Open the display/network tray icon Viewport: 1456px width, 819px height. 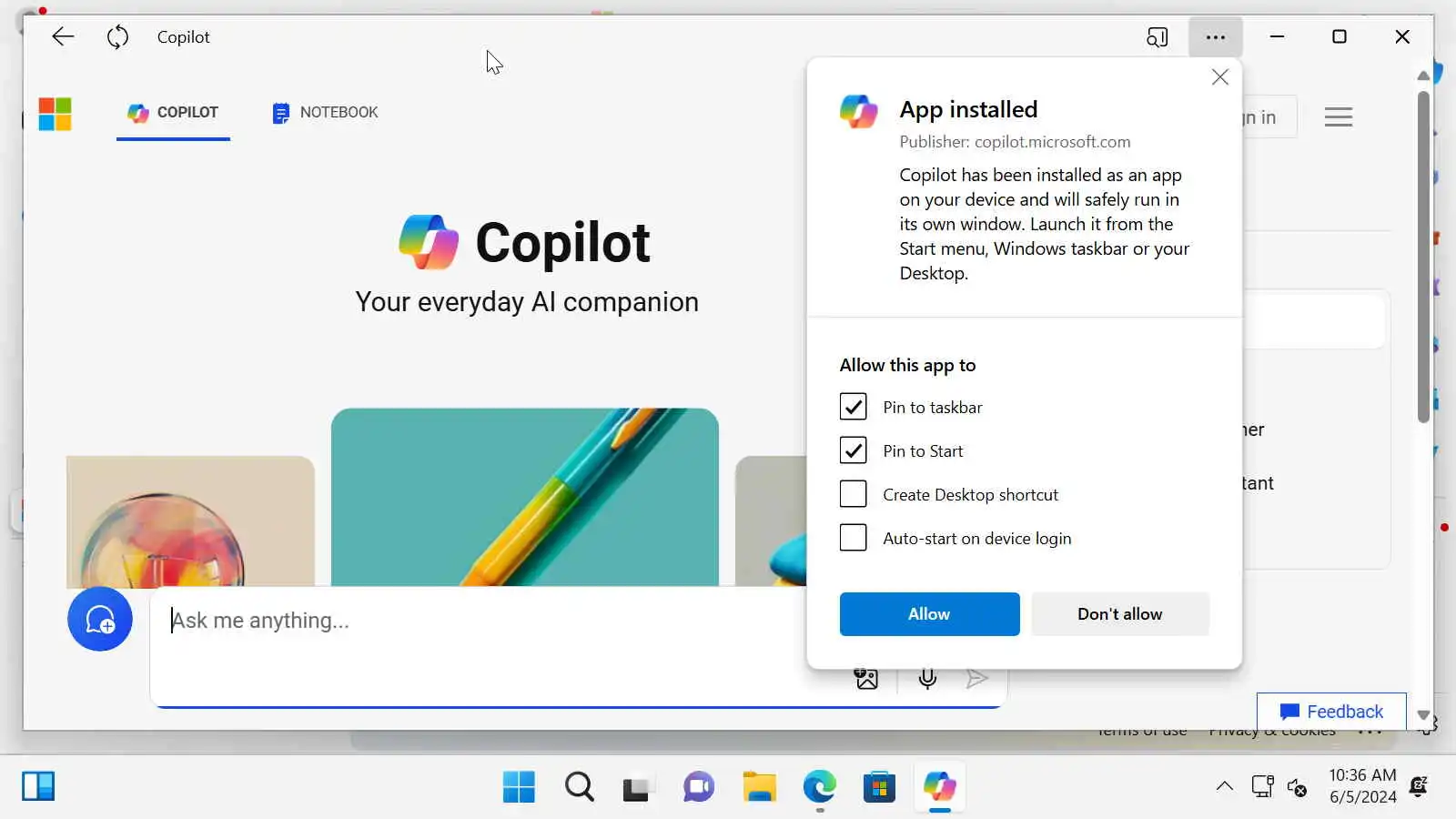pyautogui.click(x=1262, y=786)
